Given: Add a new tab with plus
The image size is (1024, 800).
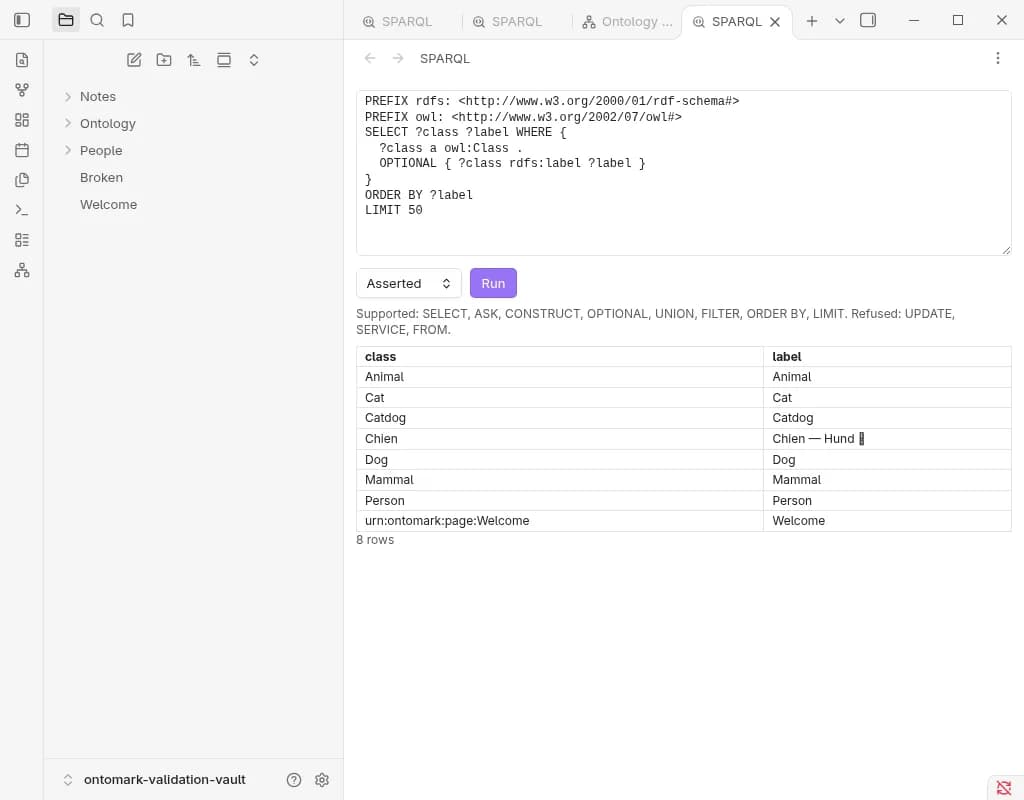Looking at the screenshot, I should (812, 21).
